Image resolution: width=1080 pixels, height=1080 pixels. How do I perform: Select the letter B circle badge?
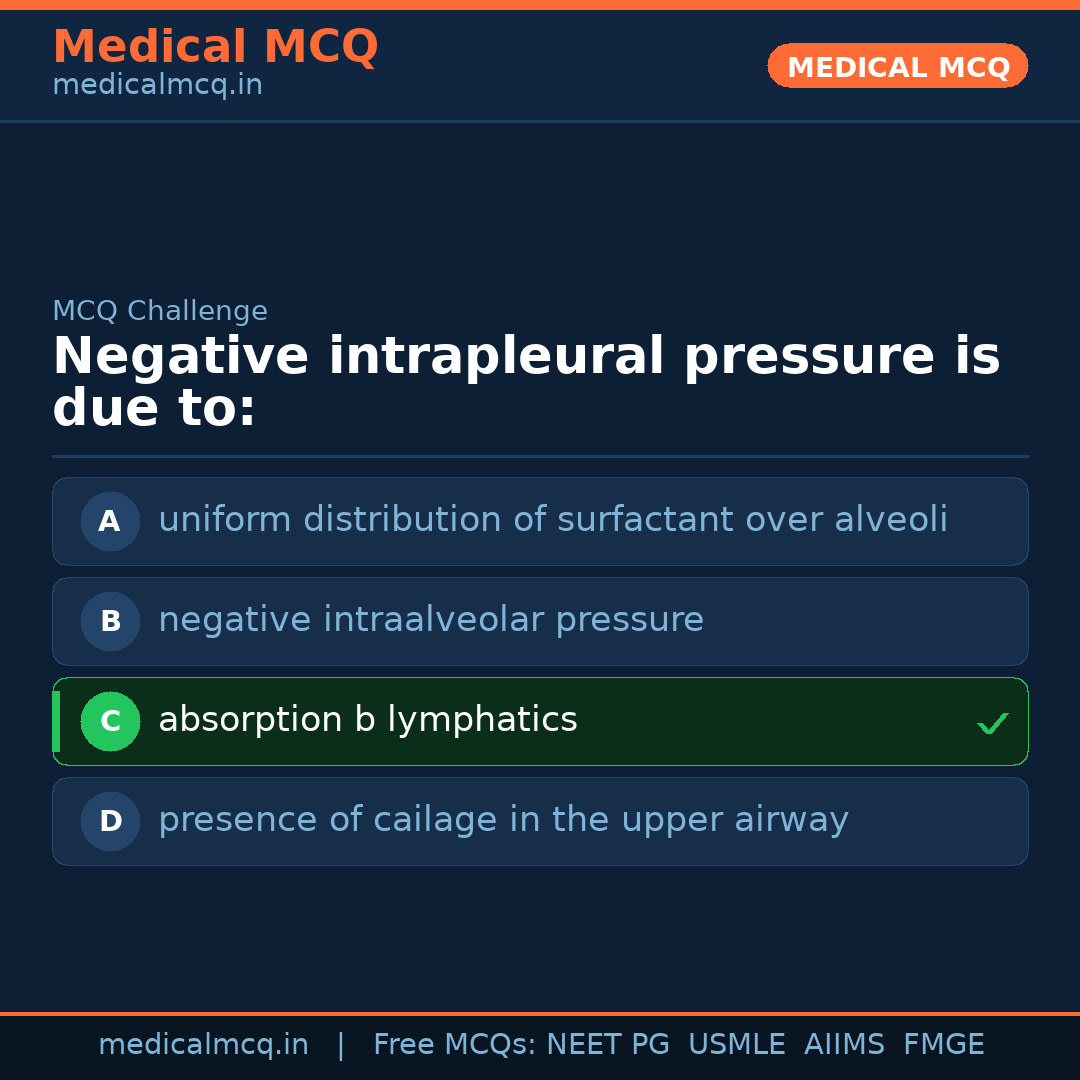(x=110, y=621)
